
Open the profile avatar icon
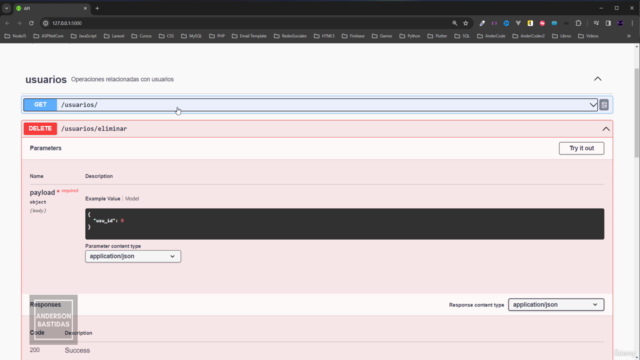tap(620, 23)
